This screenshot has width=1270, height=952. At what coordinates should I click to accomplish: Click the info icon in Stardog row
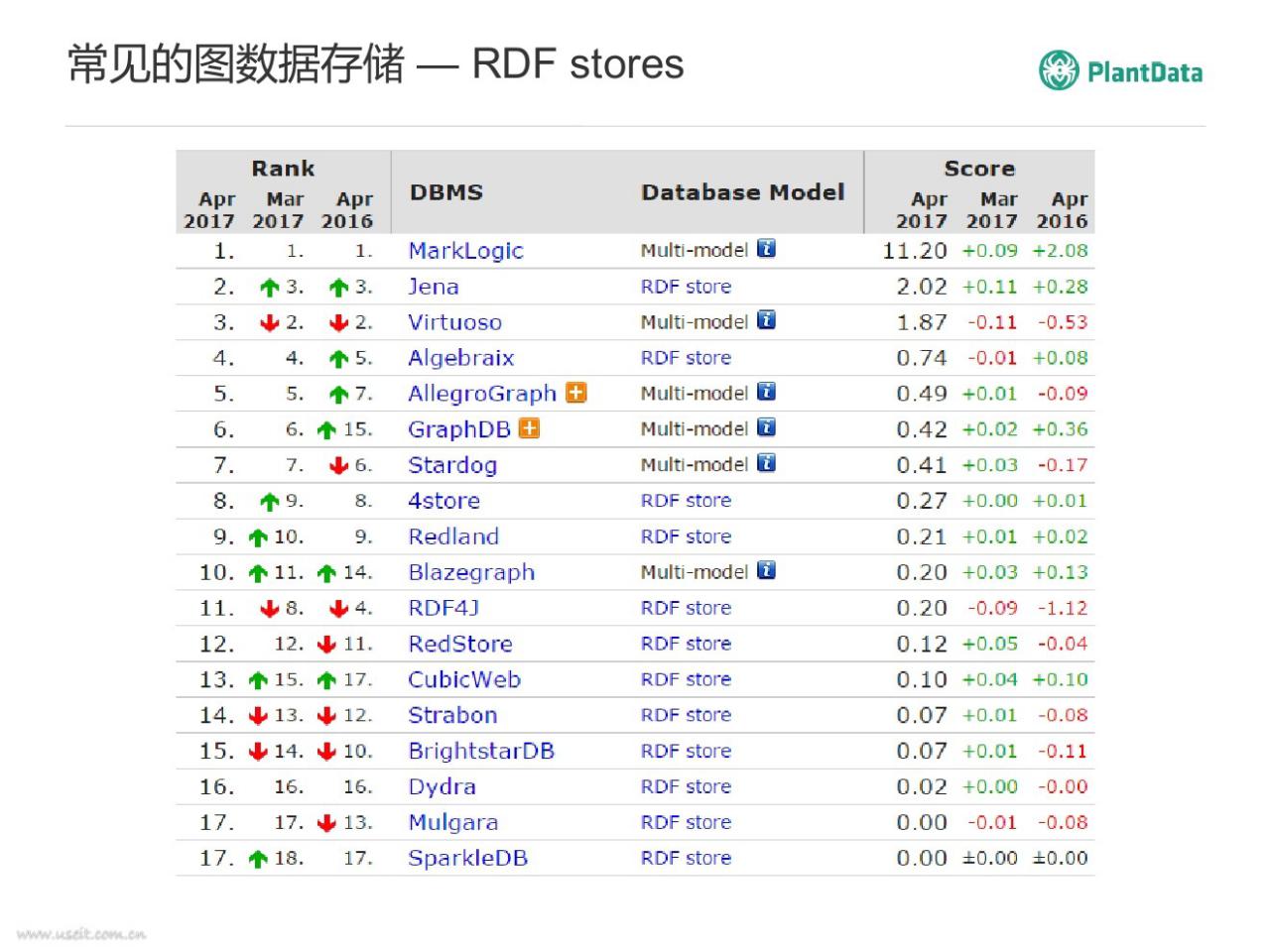click(766, 463)
